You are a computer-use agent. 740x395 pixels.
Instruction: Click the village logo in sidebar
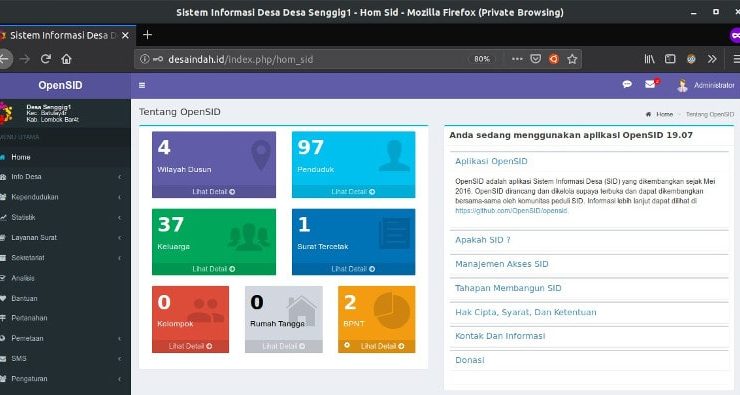[6, 113]
